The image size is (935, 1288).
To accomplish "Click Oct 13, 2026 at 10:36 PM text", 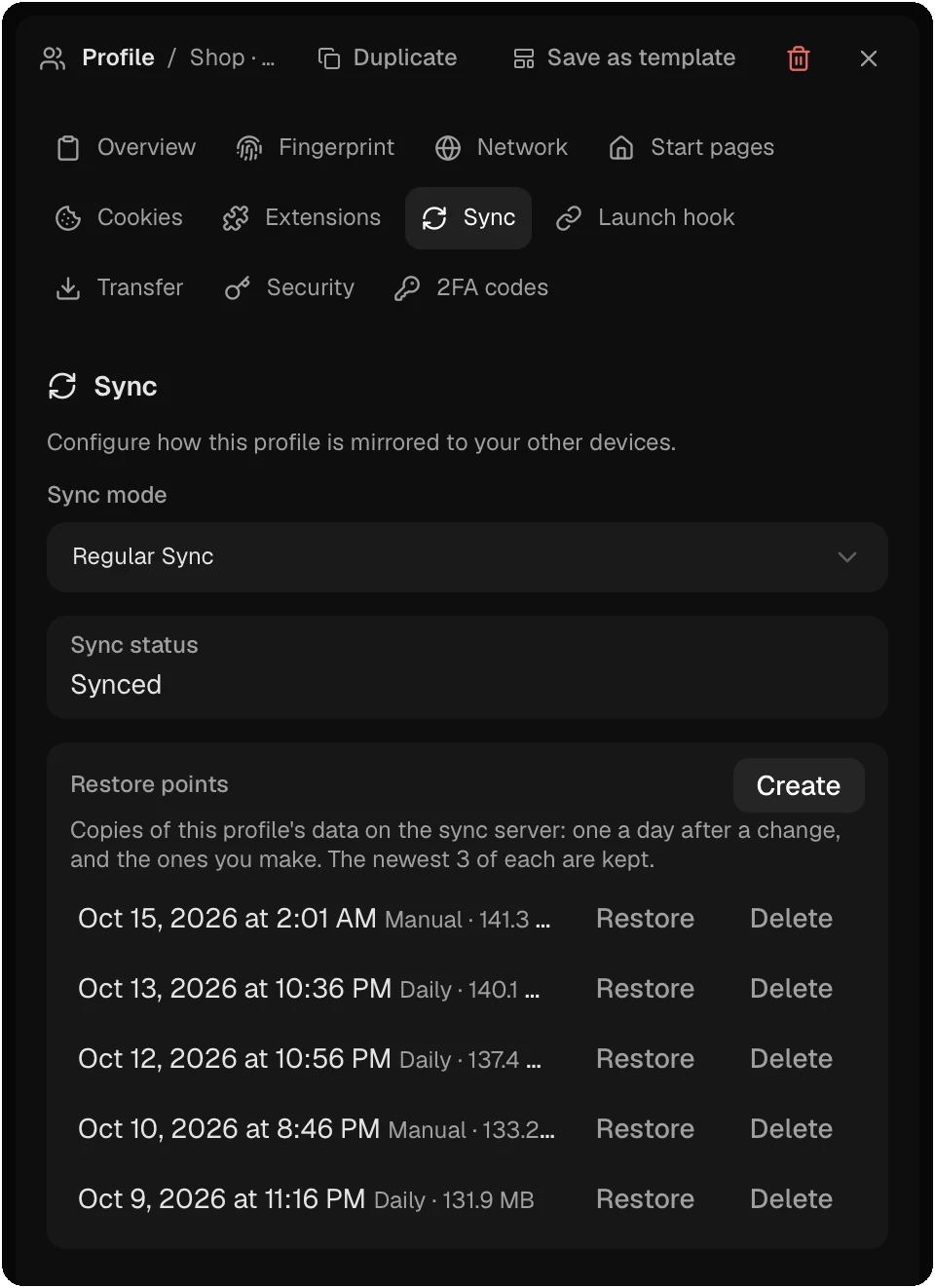I will point(235,989).
